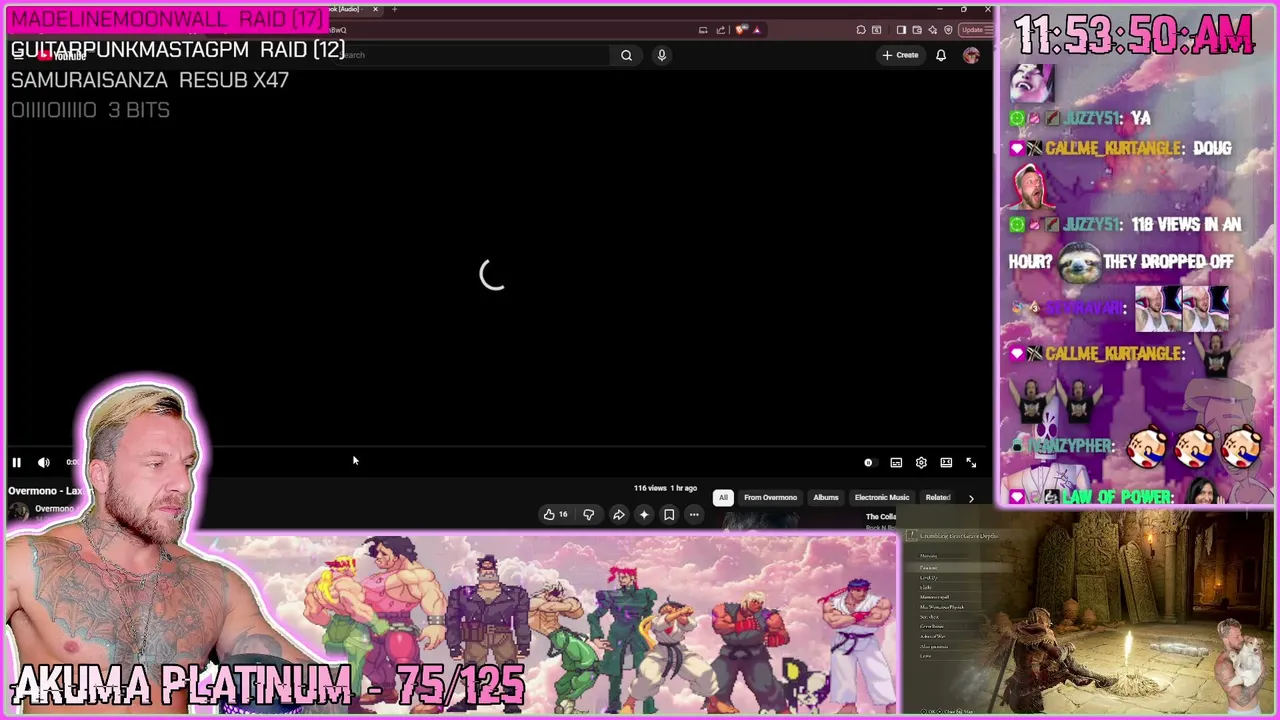Viewport: 1280px width, 720px height.
Task: Select the All filter chip
Action: pos(723,497)
